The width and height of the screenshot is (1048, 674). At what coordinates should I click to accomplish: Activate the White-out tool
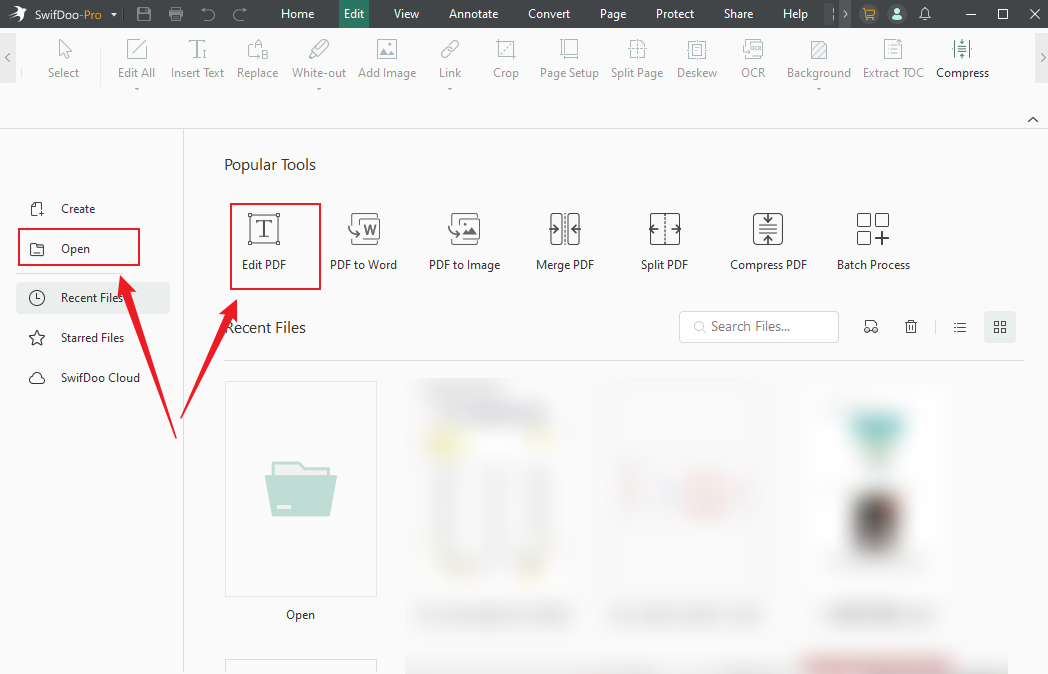tap(319, 60)
